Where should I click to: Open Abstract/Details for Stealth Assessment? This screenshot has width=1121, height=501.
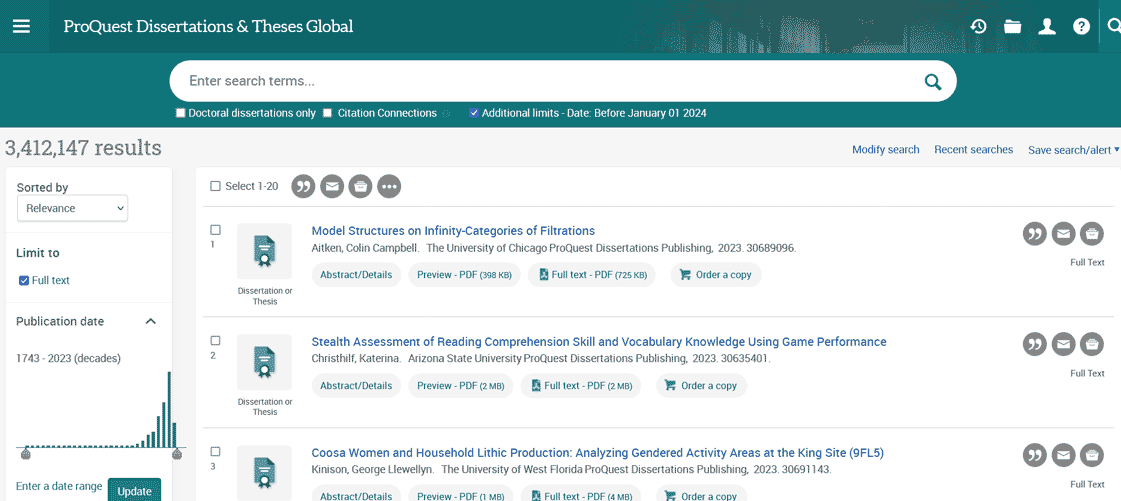coord(356,386)
